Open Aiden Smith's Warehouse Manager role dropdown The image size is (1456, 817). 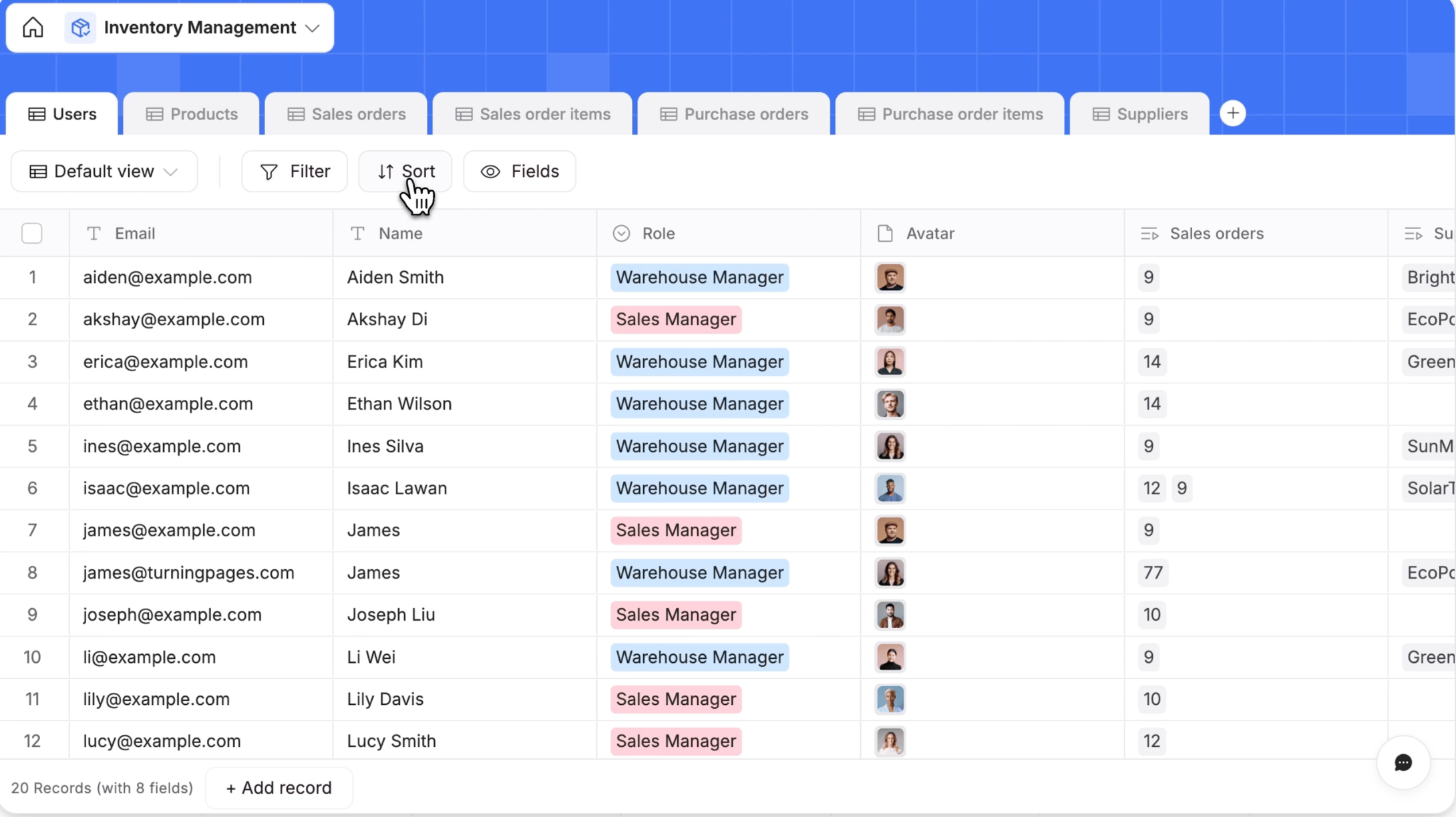click(699, 277)
